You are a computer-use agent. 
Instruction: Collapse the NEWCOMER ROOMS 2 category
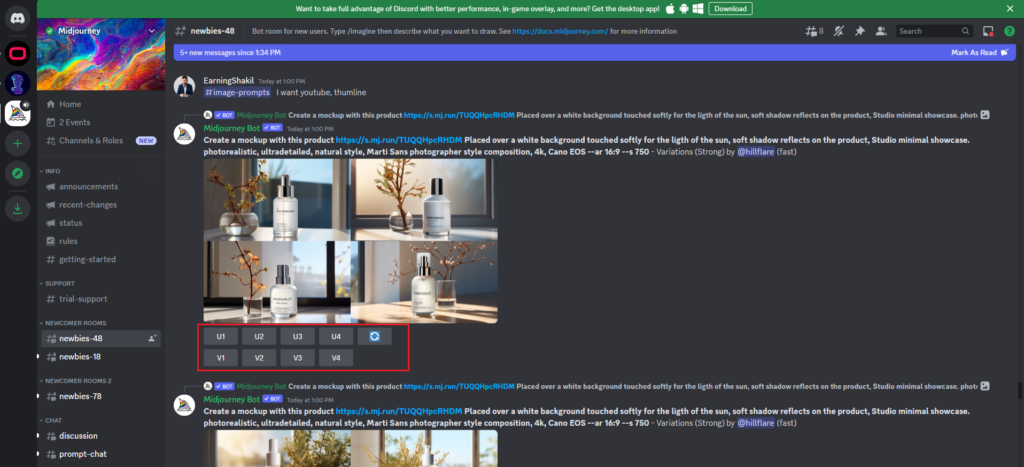pyautogui.click(x=77, y=380)
